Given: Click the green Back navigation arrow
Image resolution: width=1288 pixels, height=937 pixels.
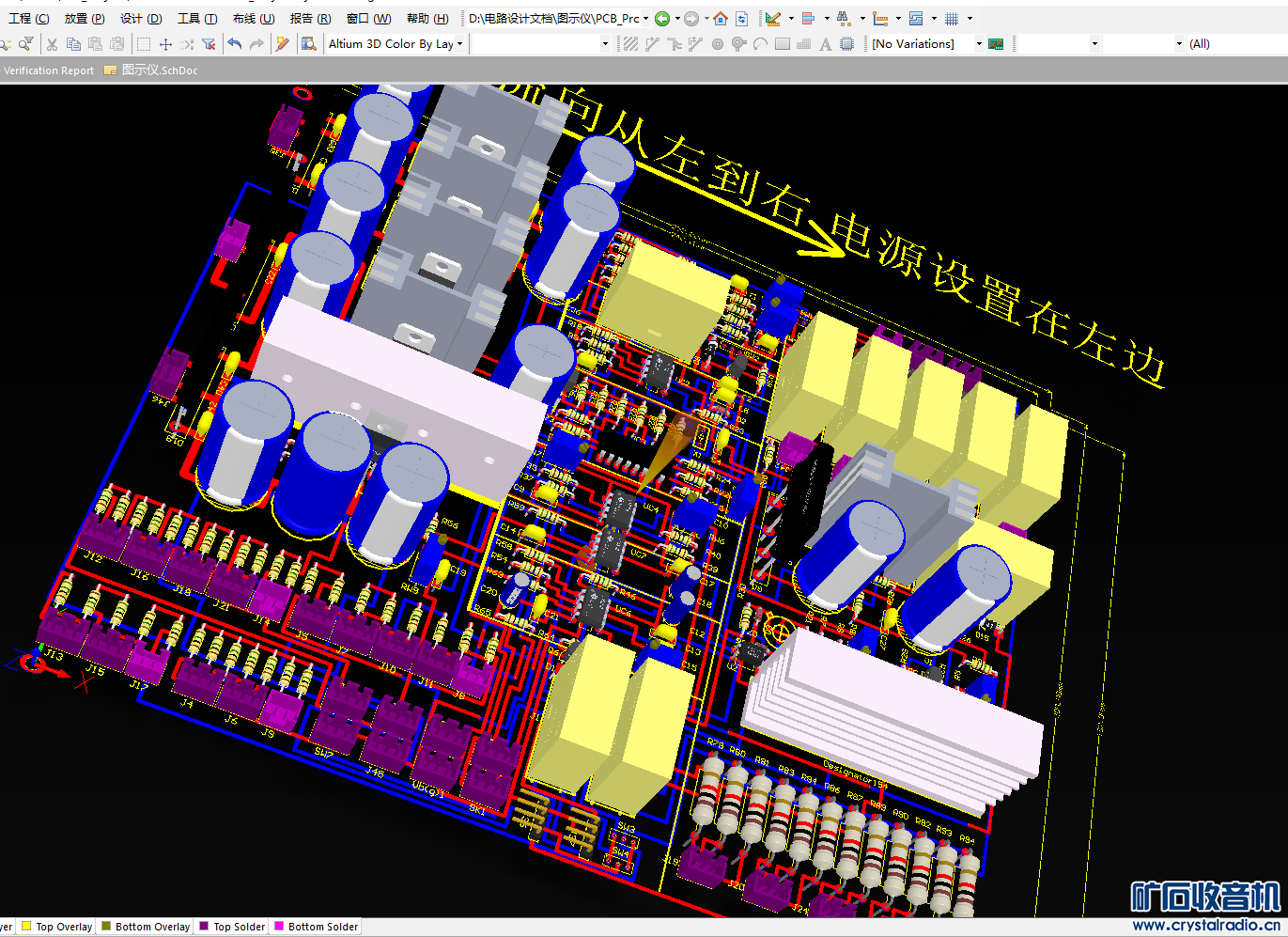Looking at the screenshot, I should (662, 19).
